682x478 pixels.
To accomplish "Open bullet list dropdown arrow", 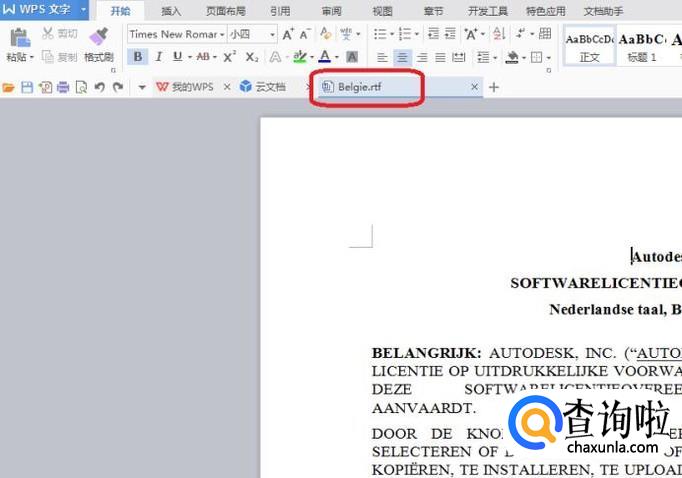I will coord(391,34).
